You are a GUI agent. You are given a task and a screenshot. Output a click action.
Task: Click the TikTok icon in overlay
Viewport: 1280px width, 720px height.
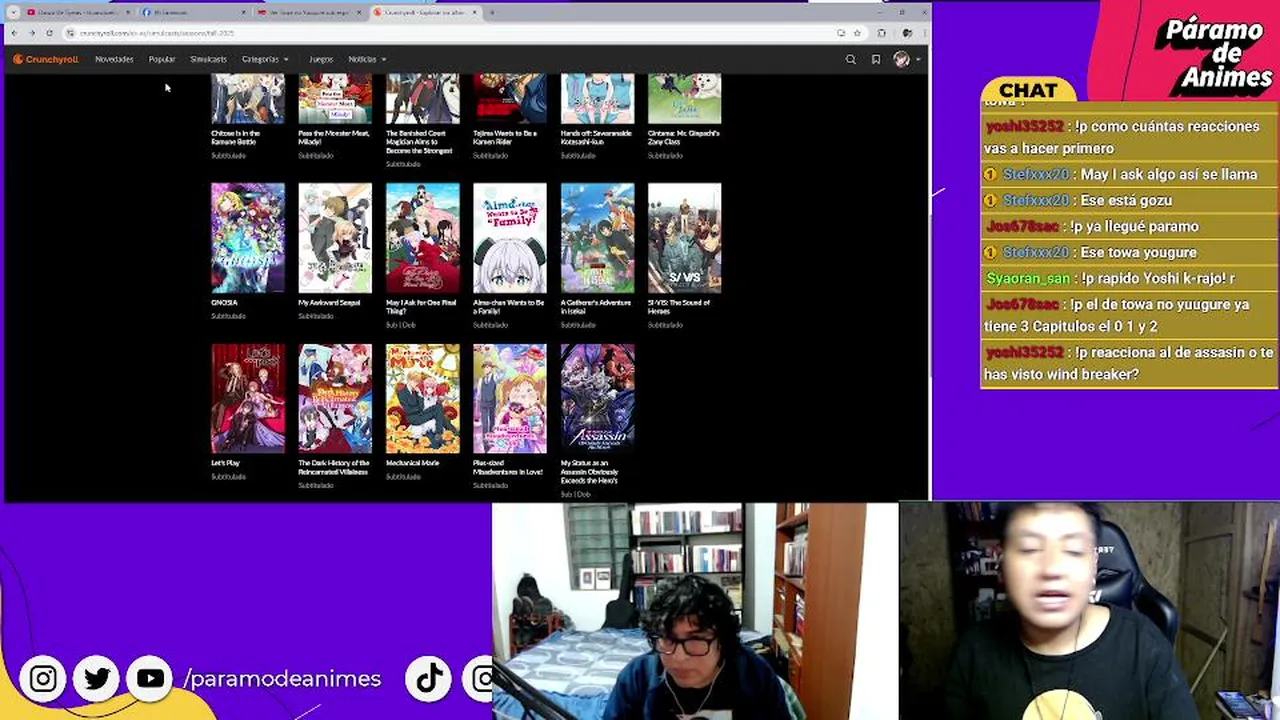pos(429,679)
